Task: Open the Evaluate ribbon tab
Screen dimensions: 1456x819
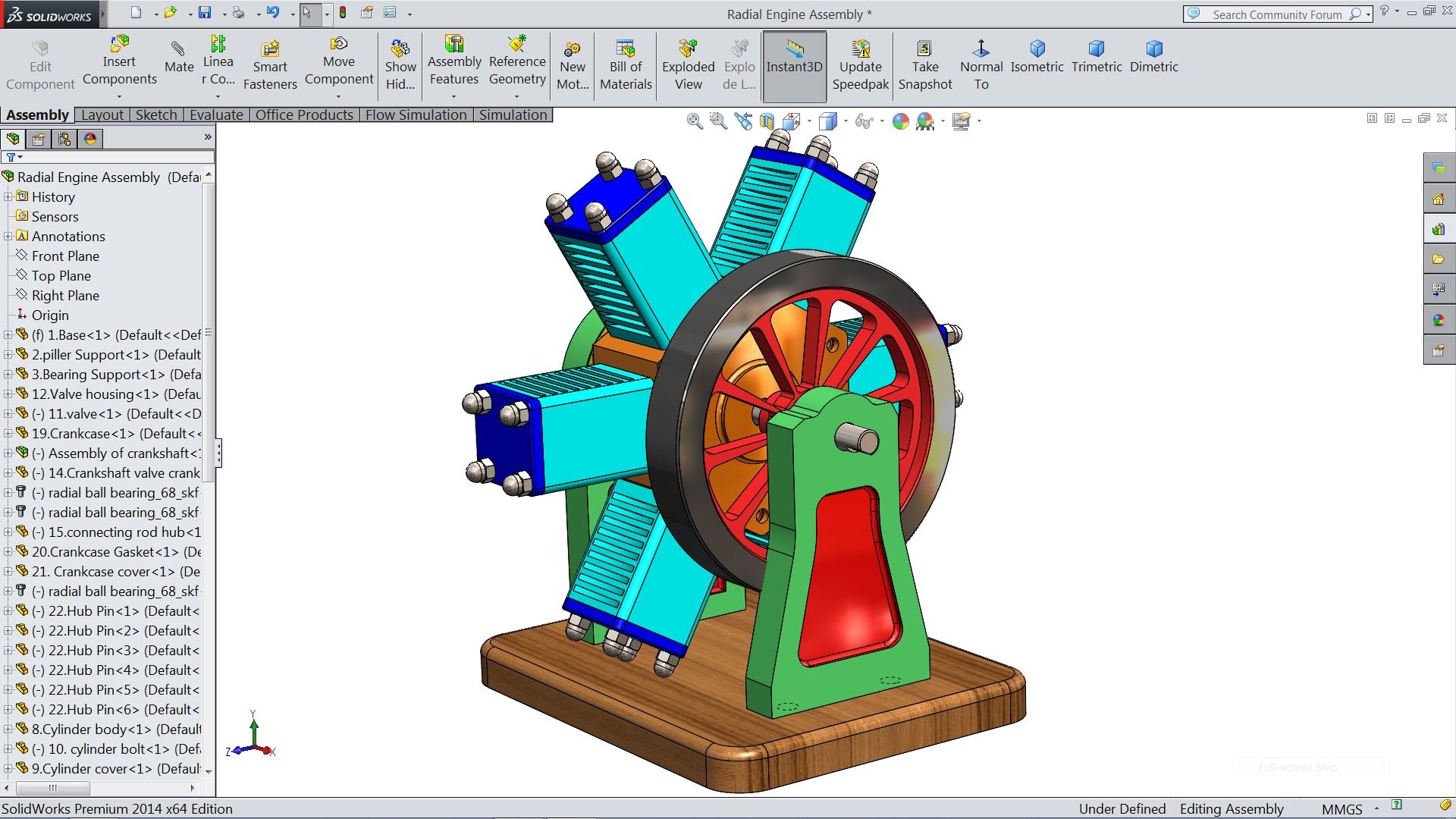Action: pos(216,115)
